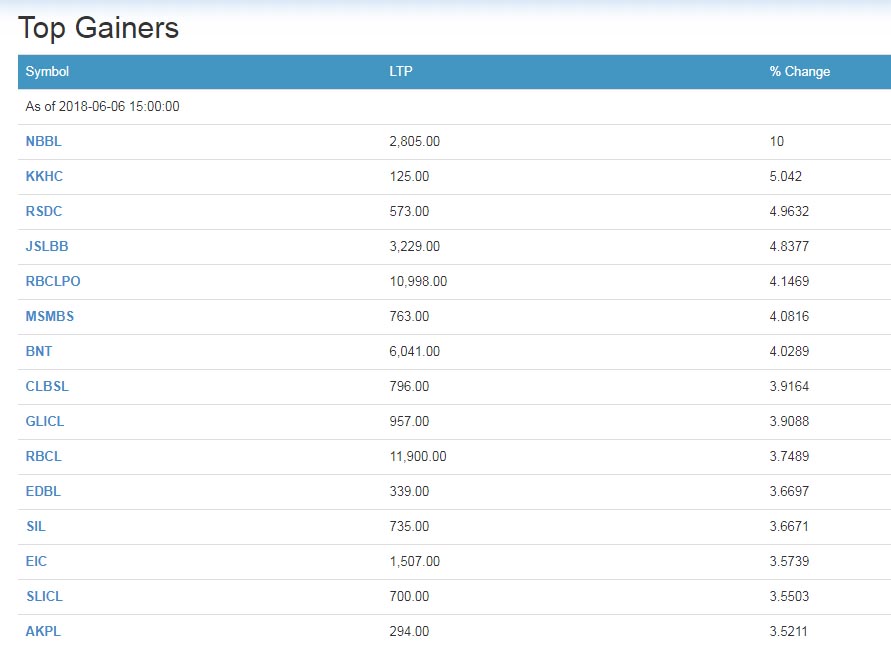Select the EIC symbol link
Screen dimensions: 891x648
(36, 562)
